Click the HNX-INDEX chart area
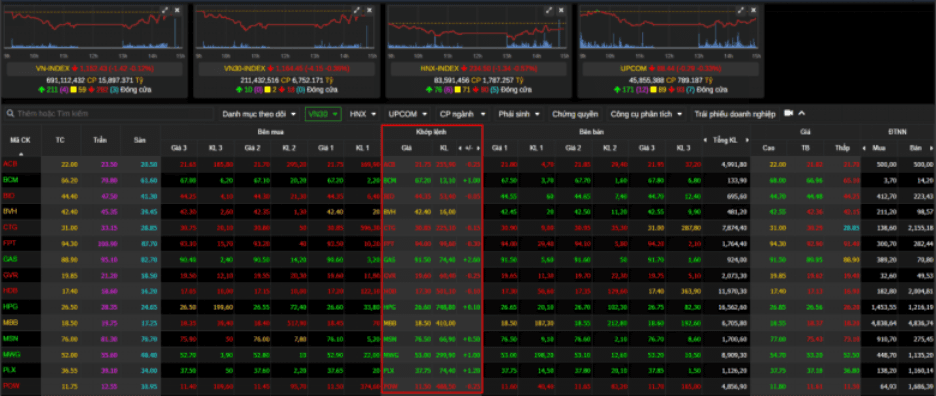Image resolution: width=936 pixels, height=396 pixels. [479, 31]
